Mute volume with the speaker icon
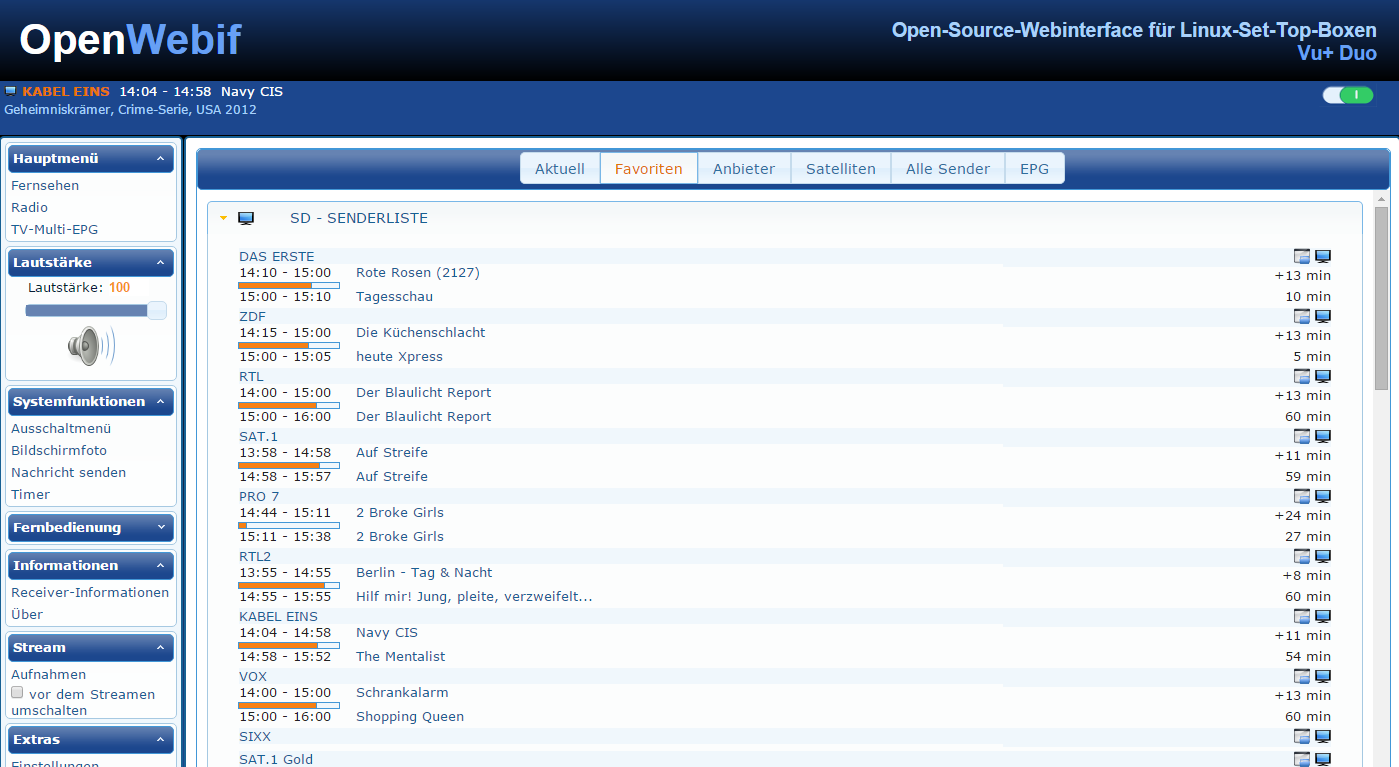 pos(91,346)
